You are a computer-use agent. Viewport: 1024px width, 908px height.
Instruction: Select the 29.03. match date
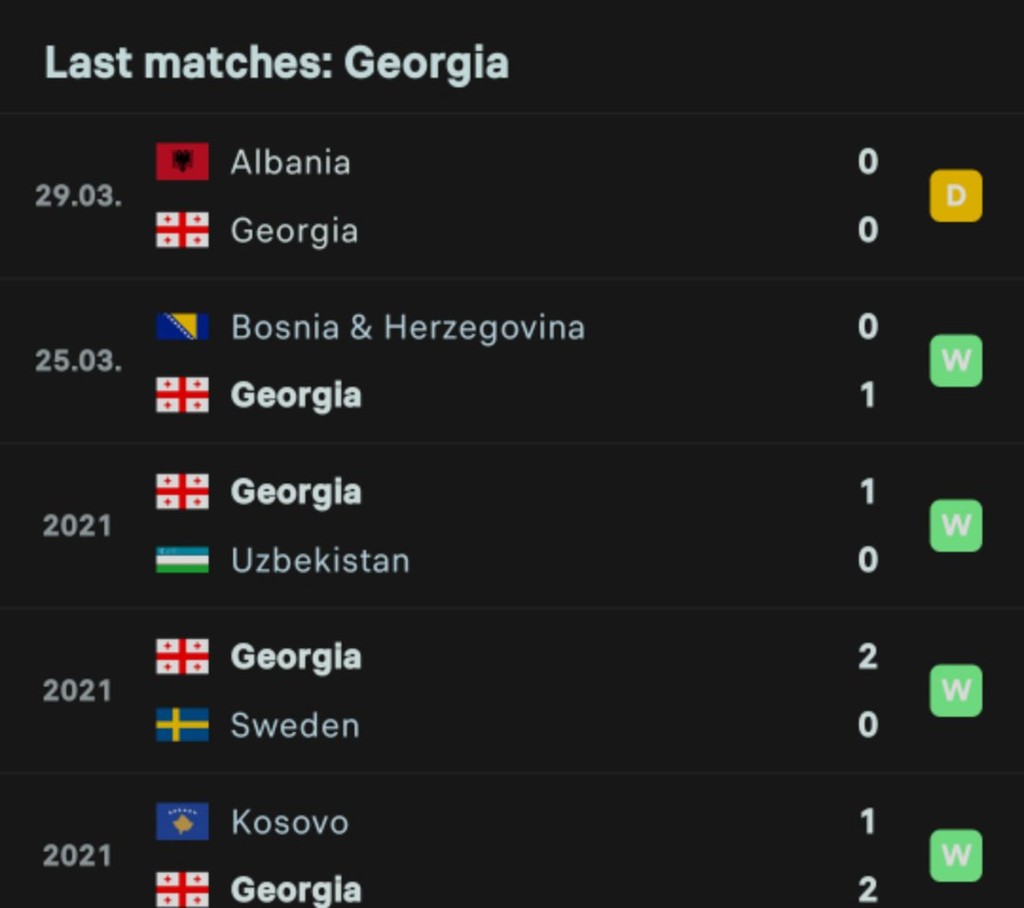(x=78, y=195)
